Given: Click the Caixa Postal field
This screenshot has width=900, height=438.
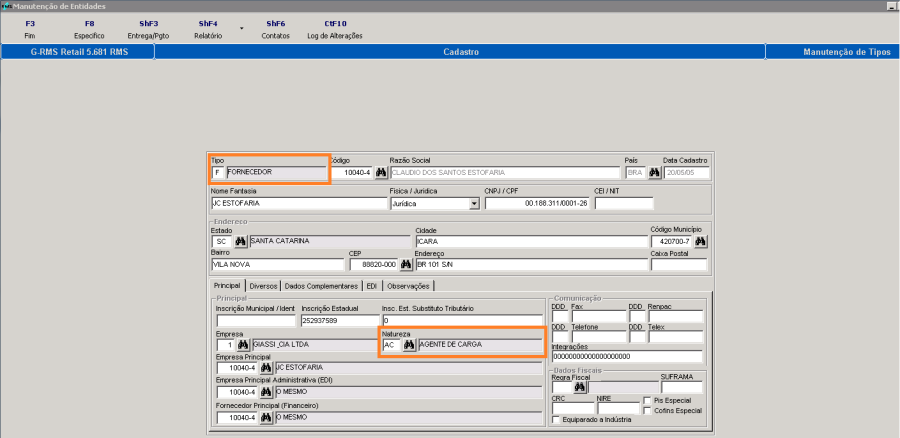Looking at the screenshot, I should point(679,265).
